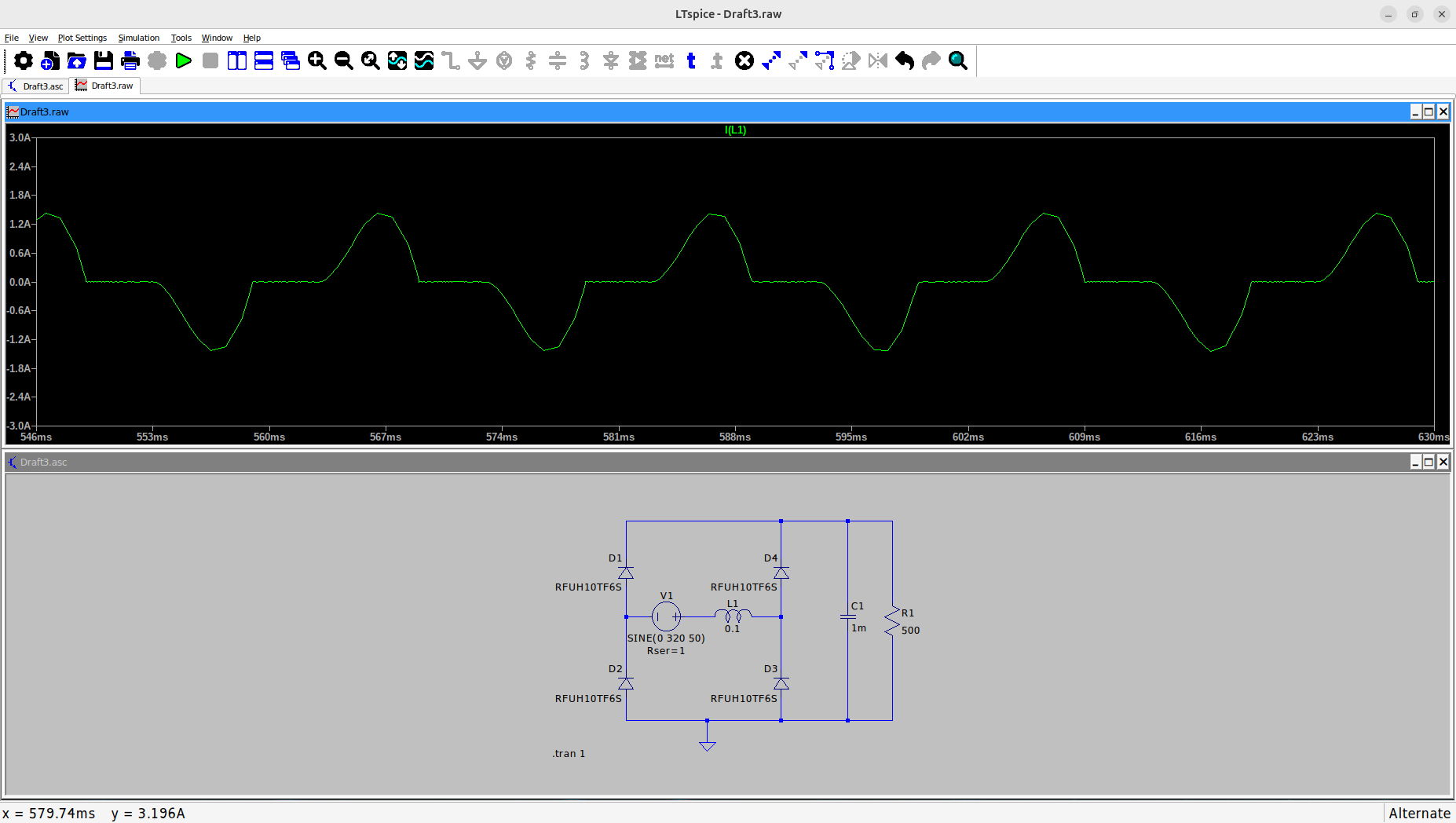The height and width of the screenshot is (823, 1456).
Task: Expand the Window menu
Action: pyautogui.click(x=217, y=38)
